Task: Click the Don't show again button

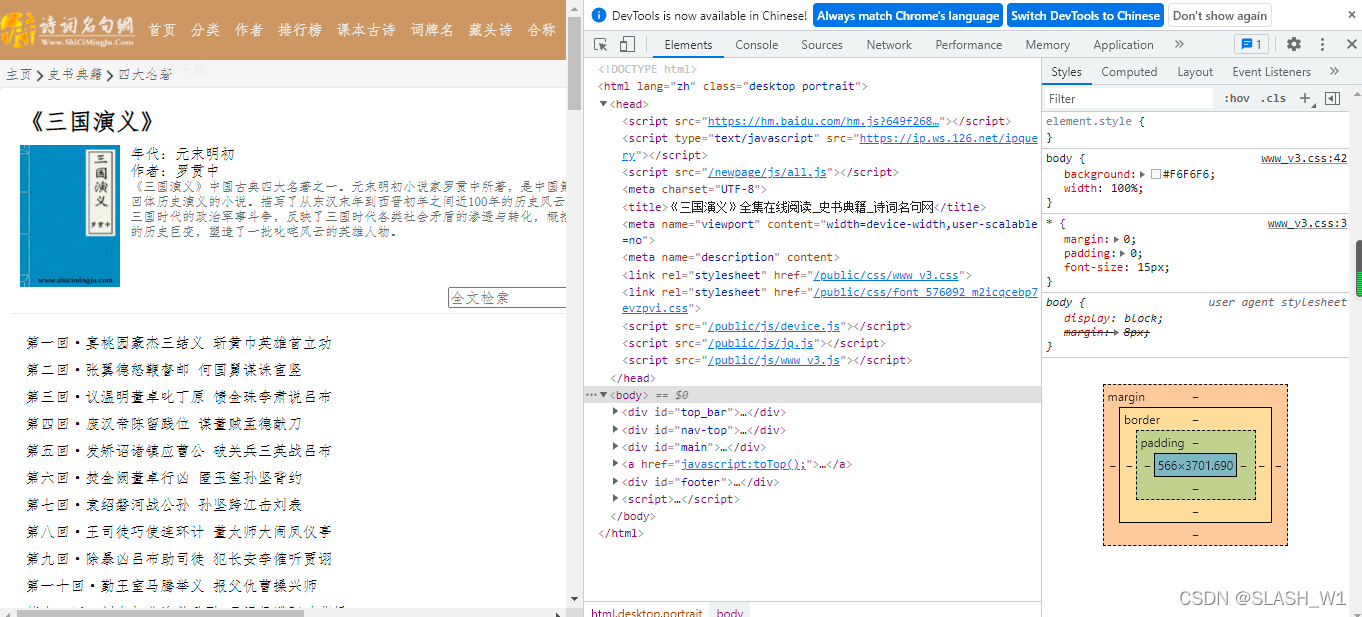Action: coord(1219,15)
